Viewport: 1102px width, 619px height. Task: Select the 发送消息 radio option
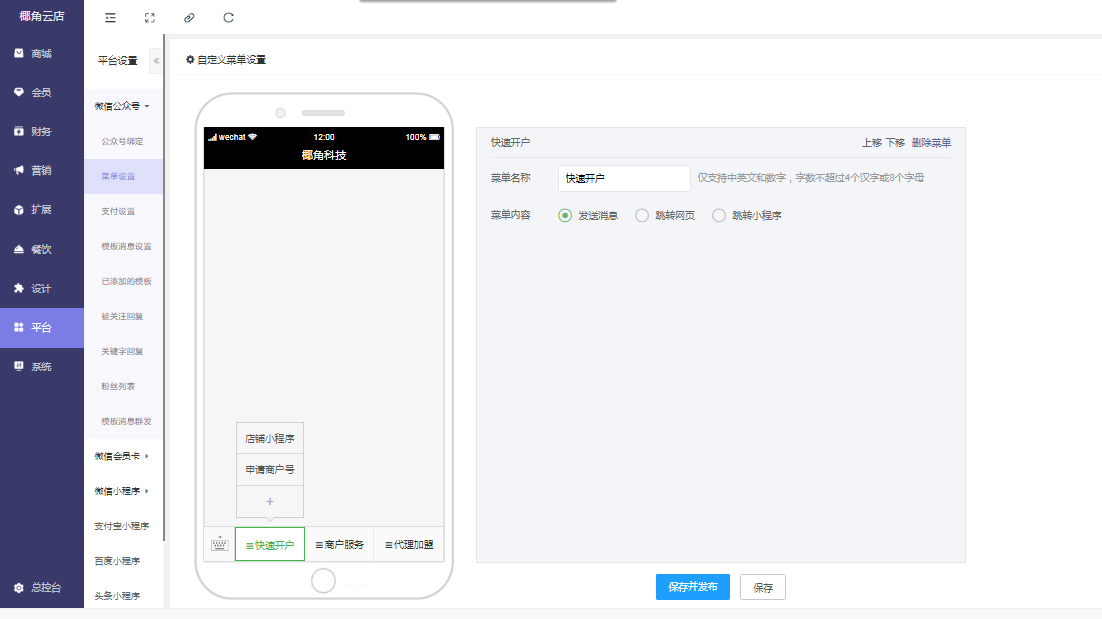point(565,216)
